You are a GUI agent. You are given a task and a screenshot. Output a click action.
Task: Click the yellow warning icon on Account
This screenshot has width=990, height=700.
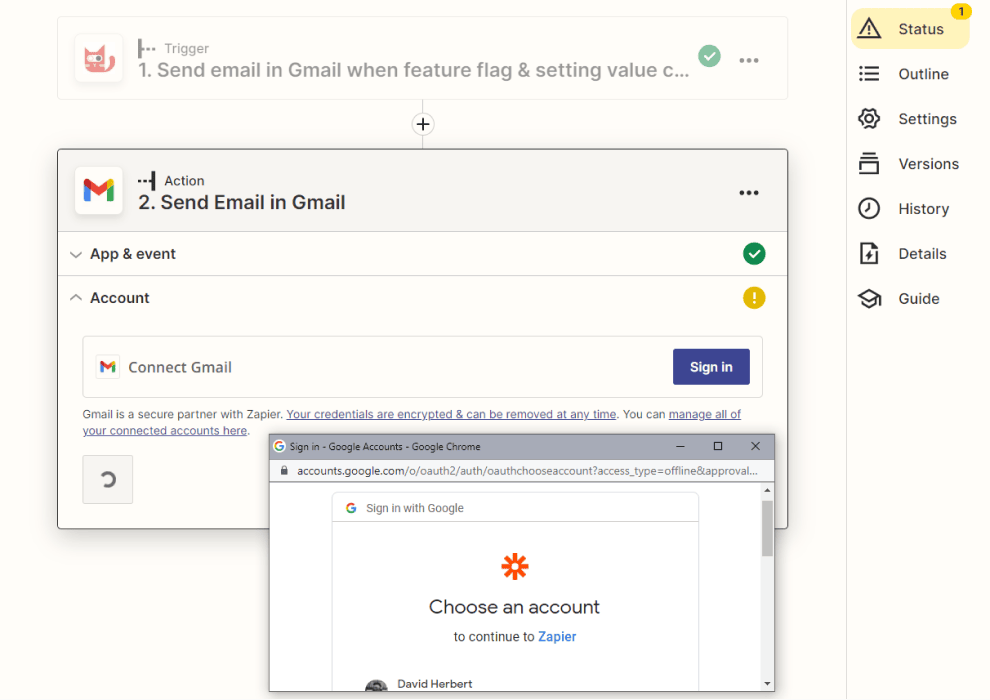(x=754, y=297)
